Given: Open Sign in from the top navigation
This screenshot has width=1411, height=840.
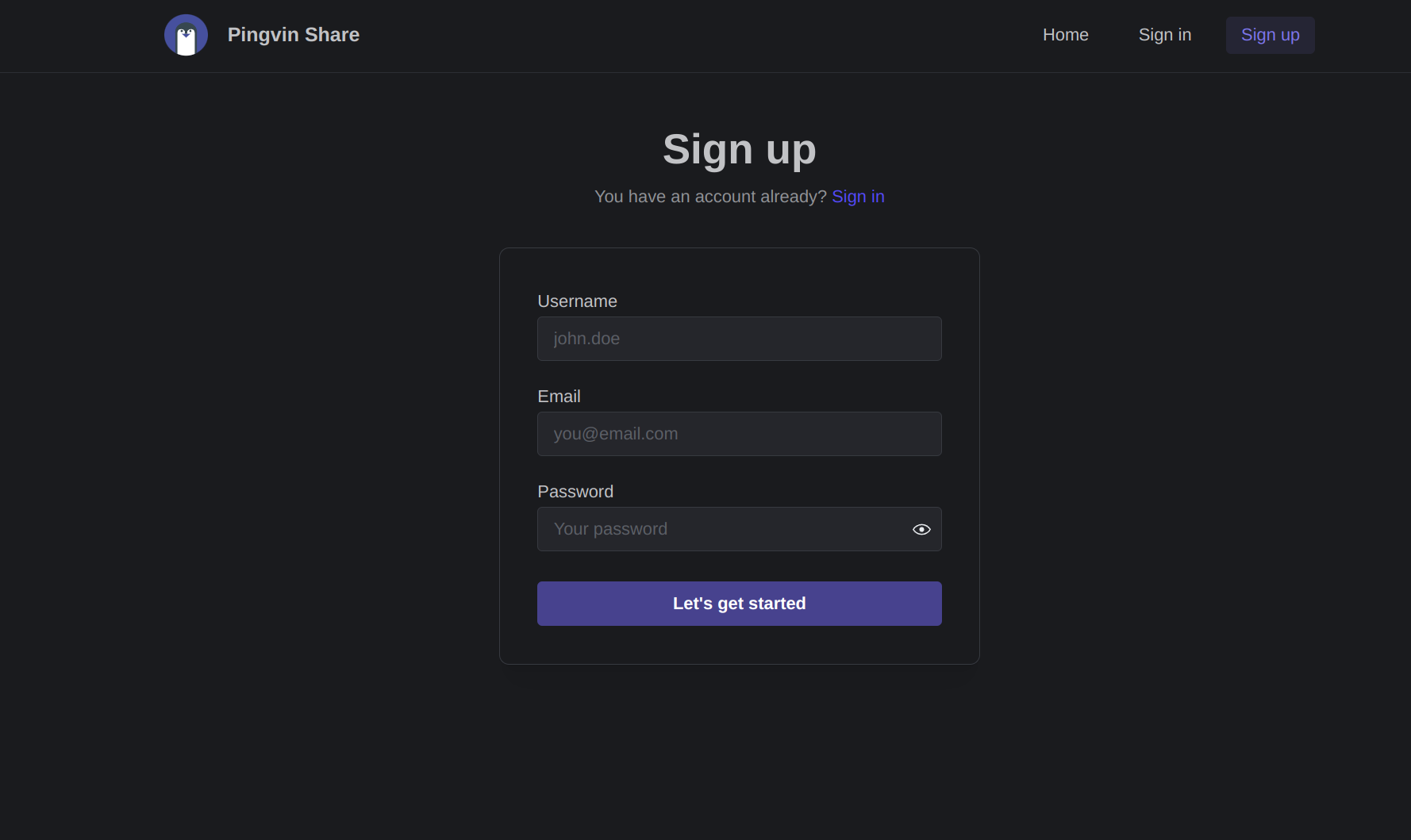Looking at the screenshot, I should click(1164, 35).
